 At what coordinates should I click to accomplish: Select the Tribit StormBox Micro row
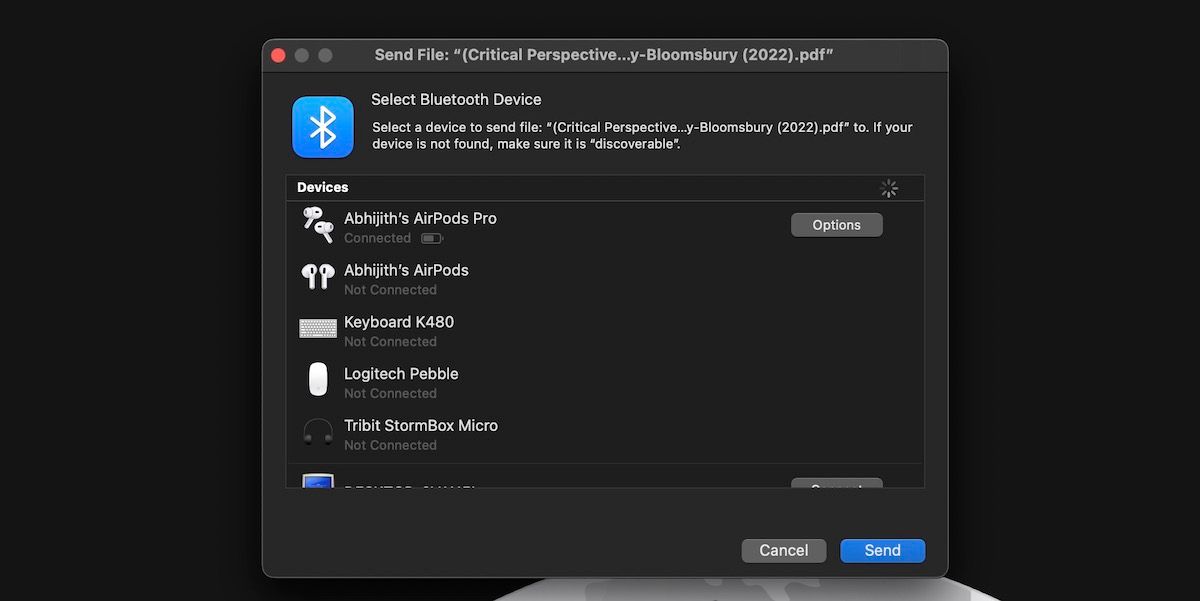pyautogui.click(x=500, y=433)
